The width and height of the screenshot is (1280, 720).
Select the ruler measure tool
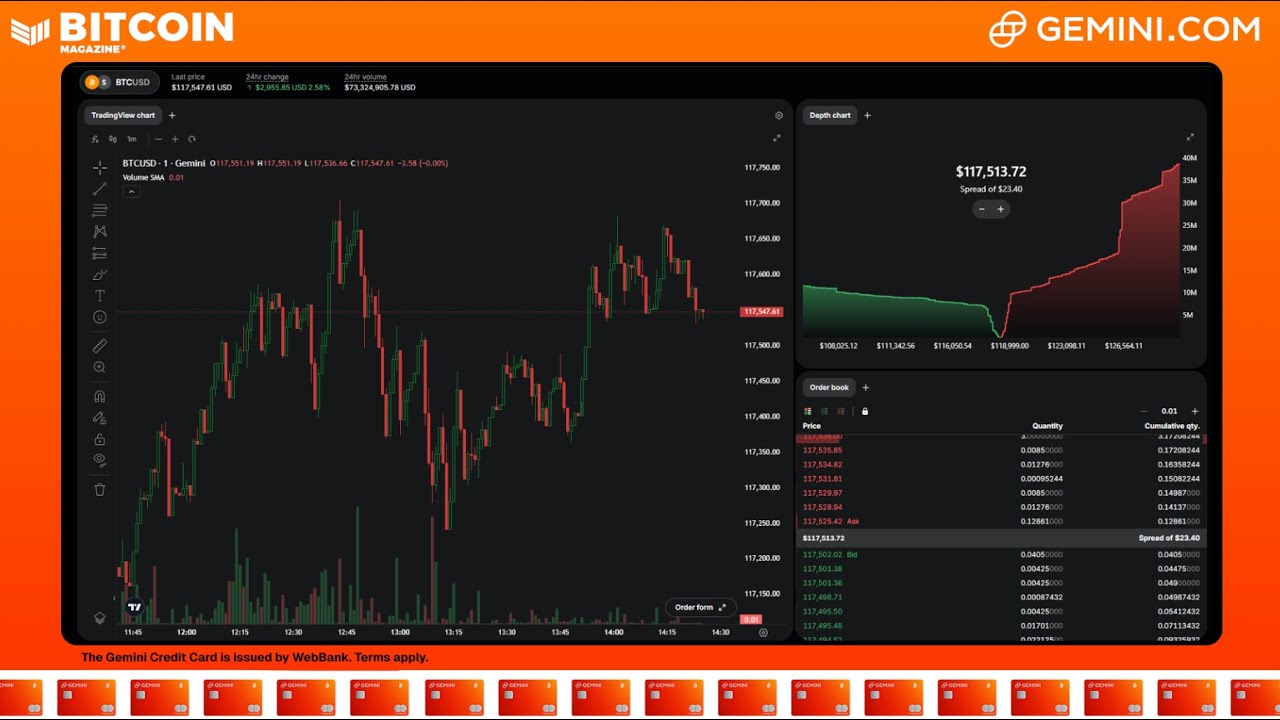(100, 346)
